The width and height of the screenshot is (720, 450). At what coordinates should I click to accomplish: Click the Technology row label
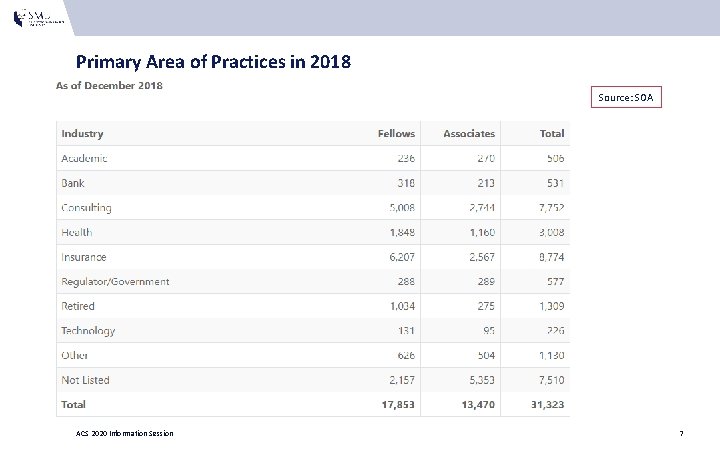[88, 331]
